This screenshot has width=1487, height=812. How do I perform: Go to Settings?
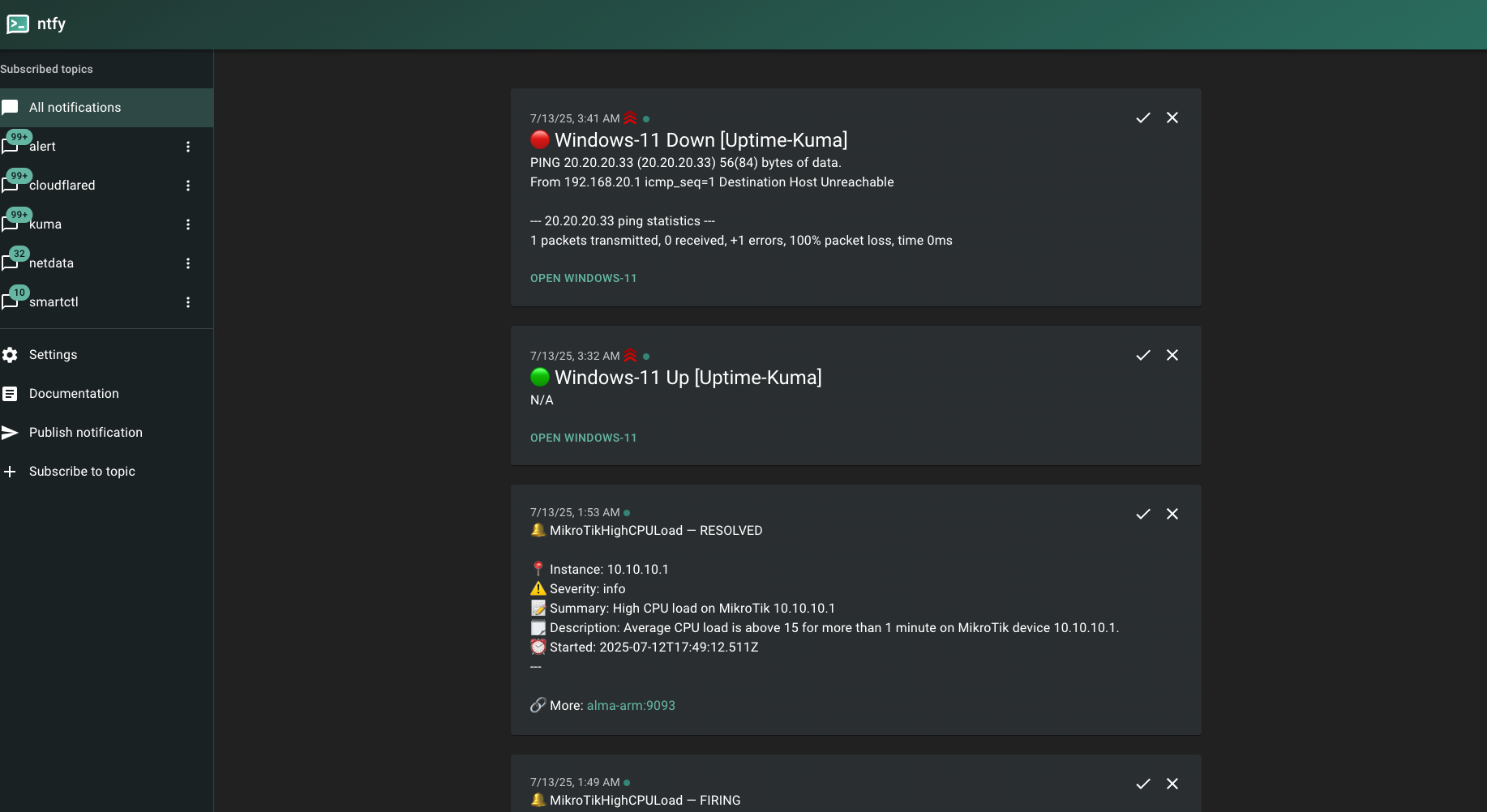click(x=106, y=355)
